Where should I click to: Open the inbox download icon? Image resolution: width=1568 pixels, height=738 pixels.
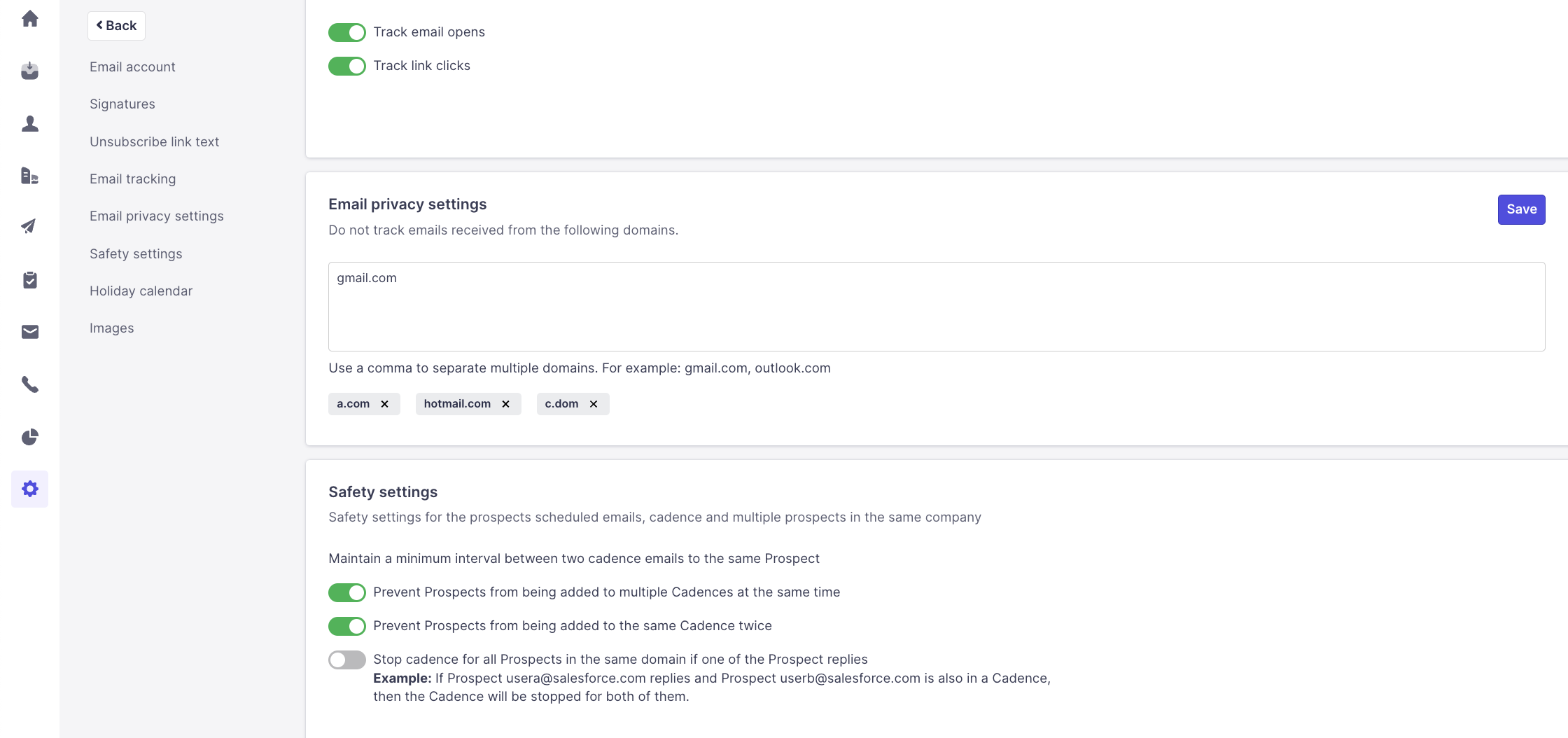coord(29,71)
